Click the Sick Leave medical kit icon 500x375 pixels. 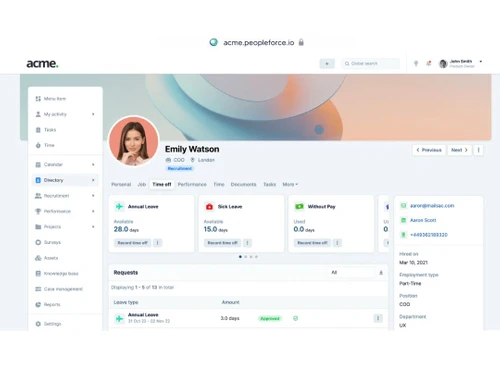(209, 207)
